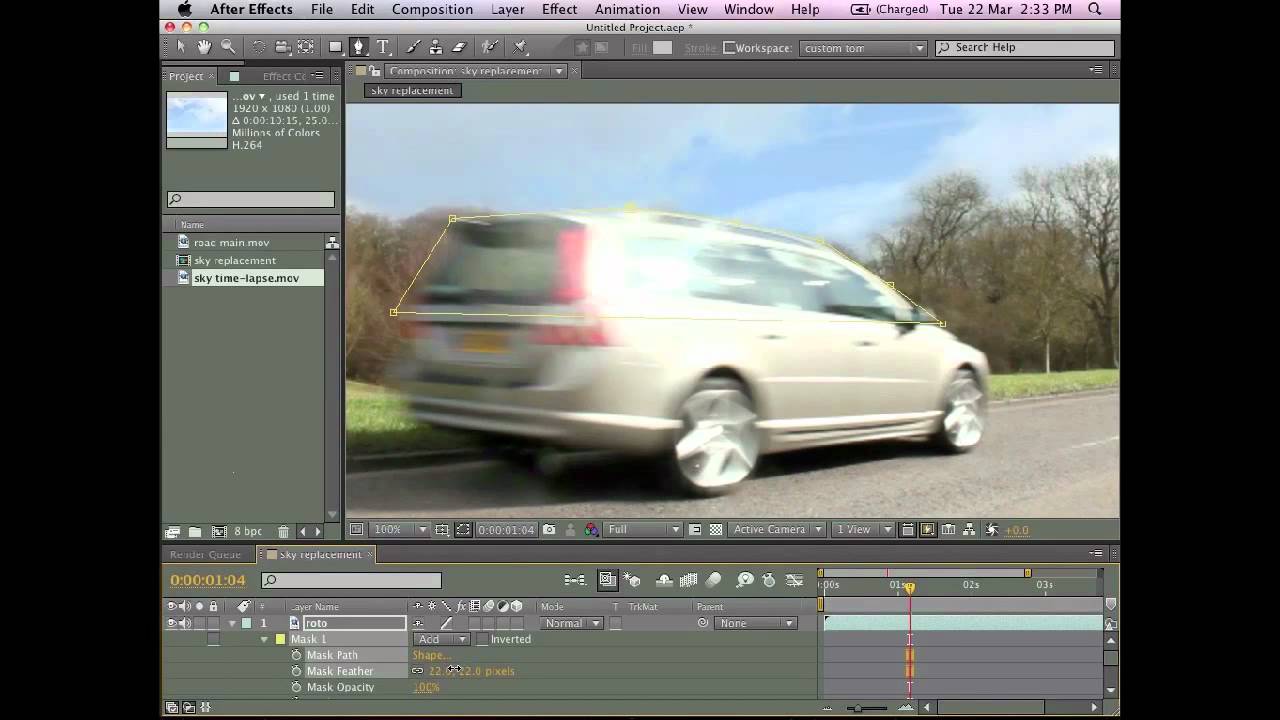Select the Pen tool
The image size is (1280, 720).
pos(358,47)
